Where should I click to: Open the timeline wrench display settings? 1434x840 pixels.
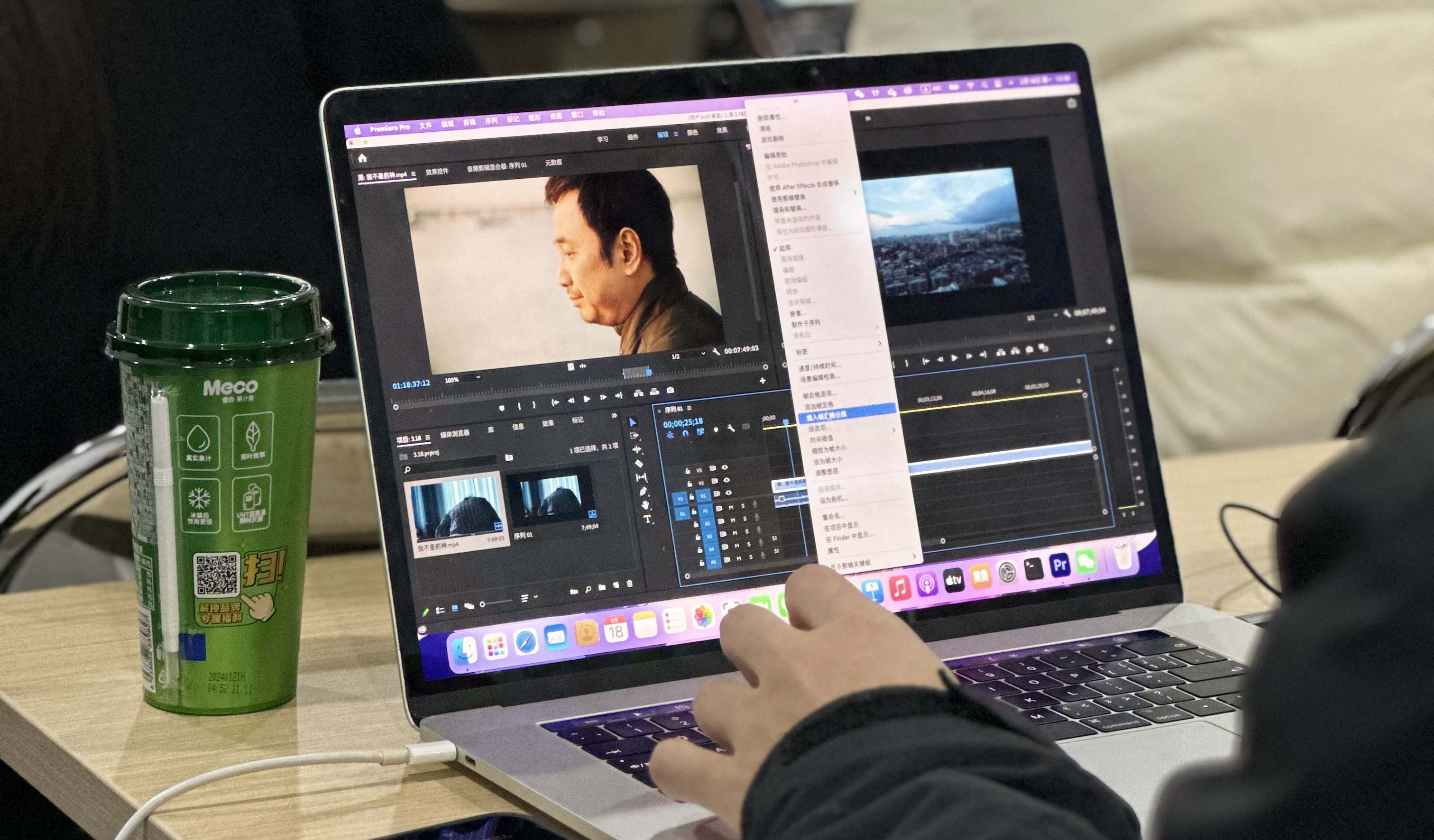[731, 429]
